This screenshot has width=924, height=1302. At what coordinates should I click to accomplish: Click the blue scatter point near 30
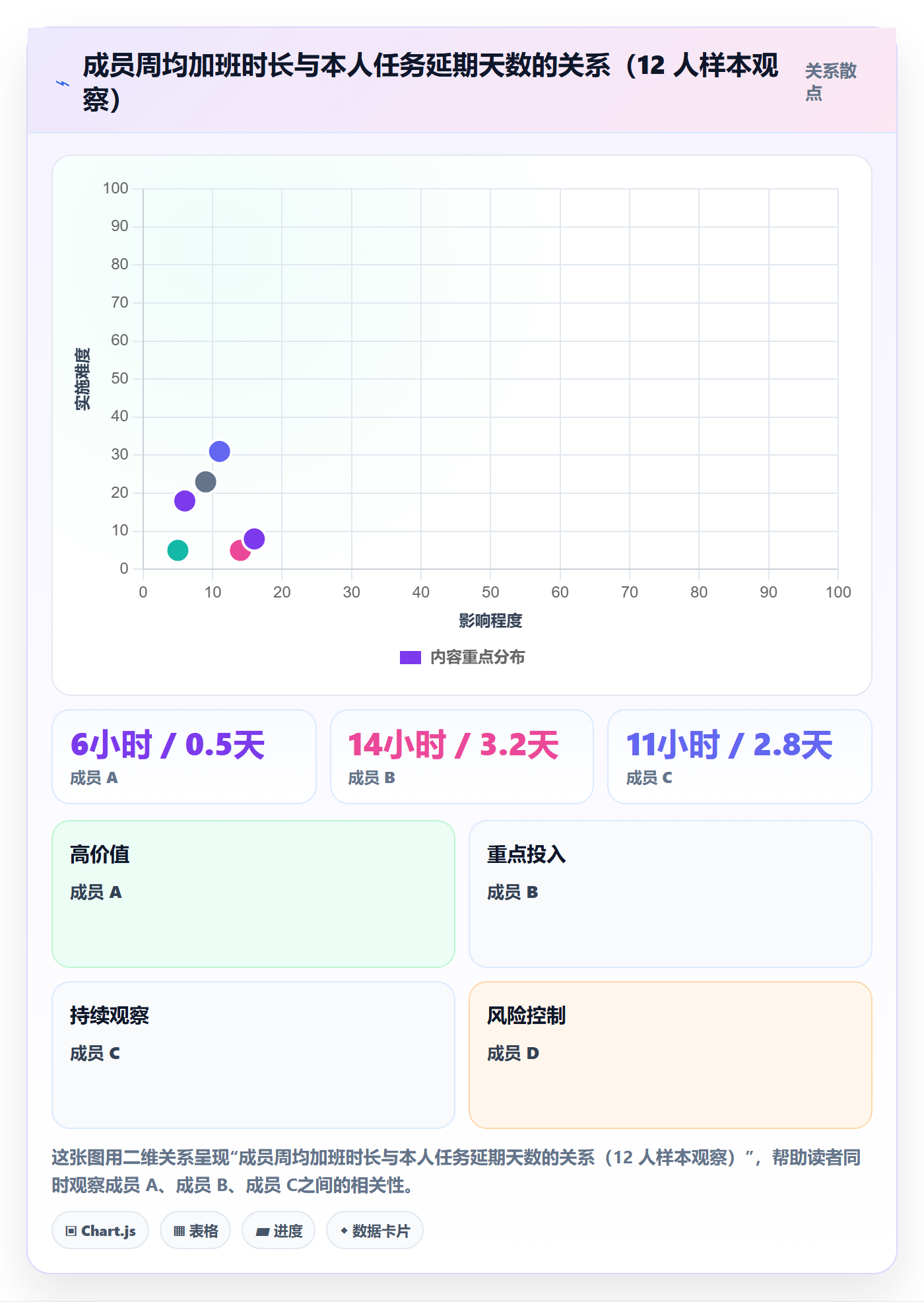[219, 452]
